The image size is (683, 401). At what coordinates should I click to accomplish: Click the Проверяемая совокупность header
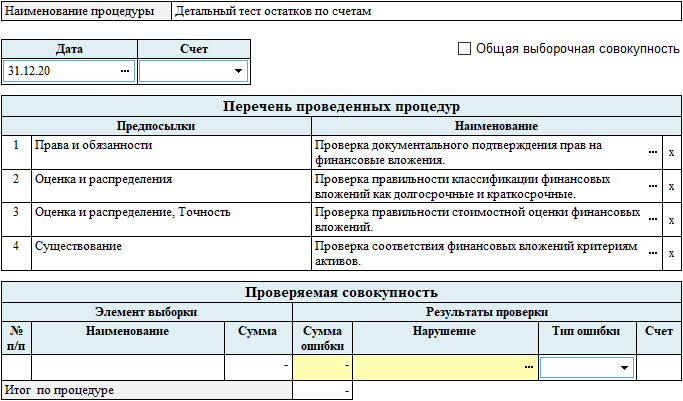tap(342, 292)
